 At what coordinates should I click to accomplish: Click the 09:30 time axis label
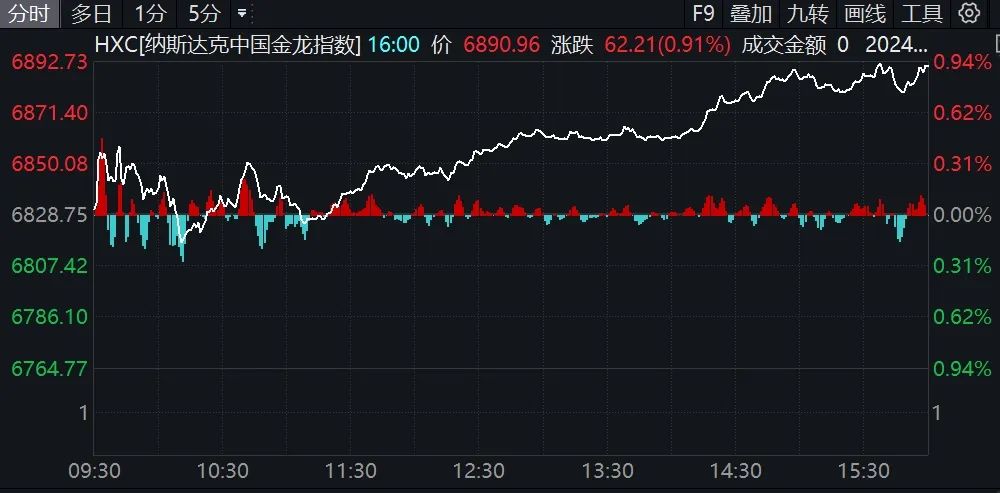pyautogui.click(x=94, y=471)
